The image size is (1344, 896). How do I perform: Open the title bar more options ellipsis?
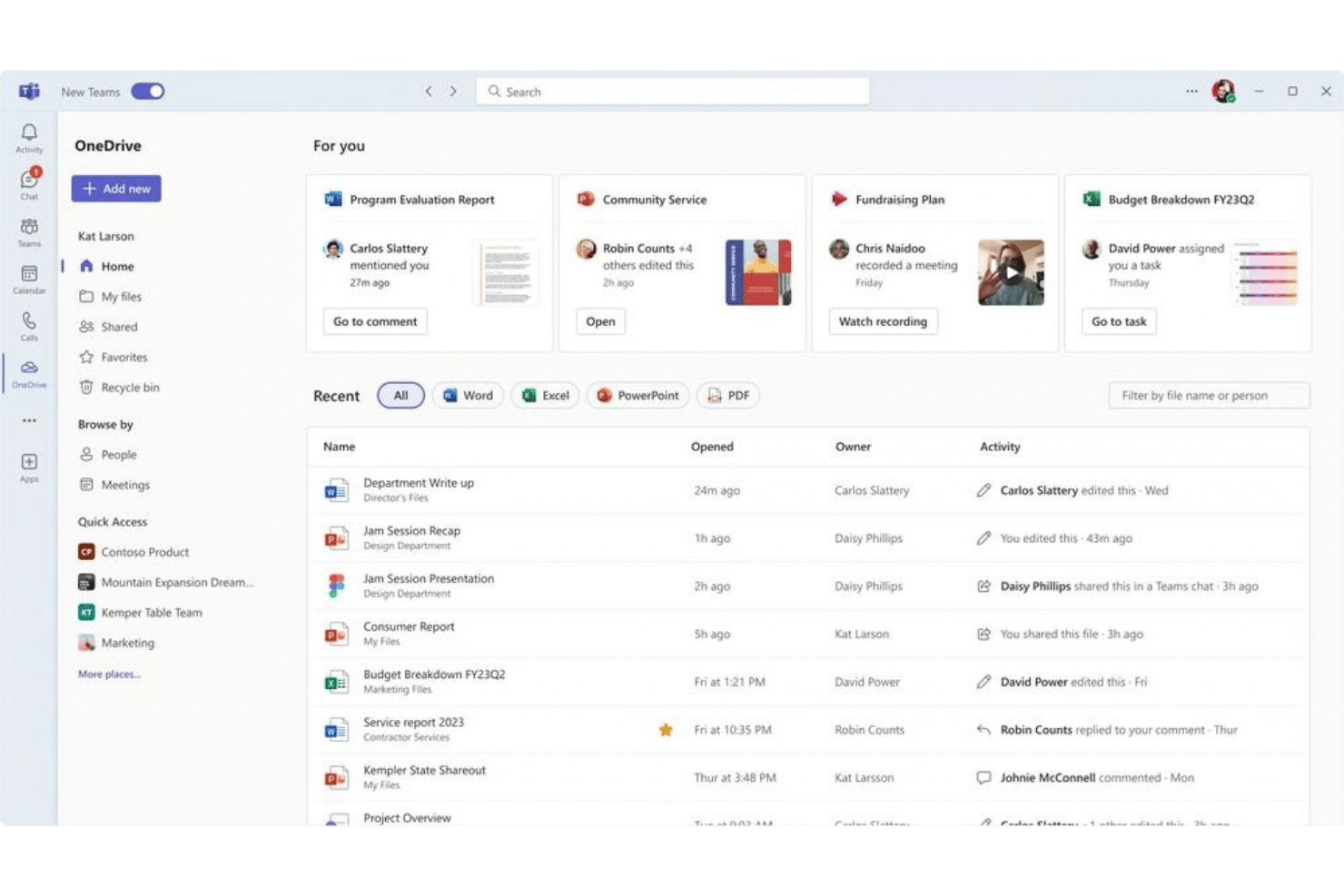click(x=1191, y=92)
